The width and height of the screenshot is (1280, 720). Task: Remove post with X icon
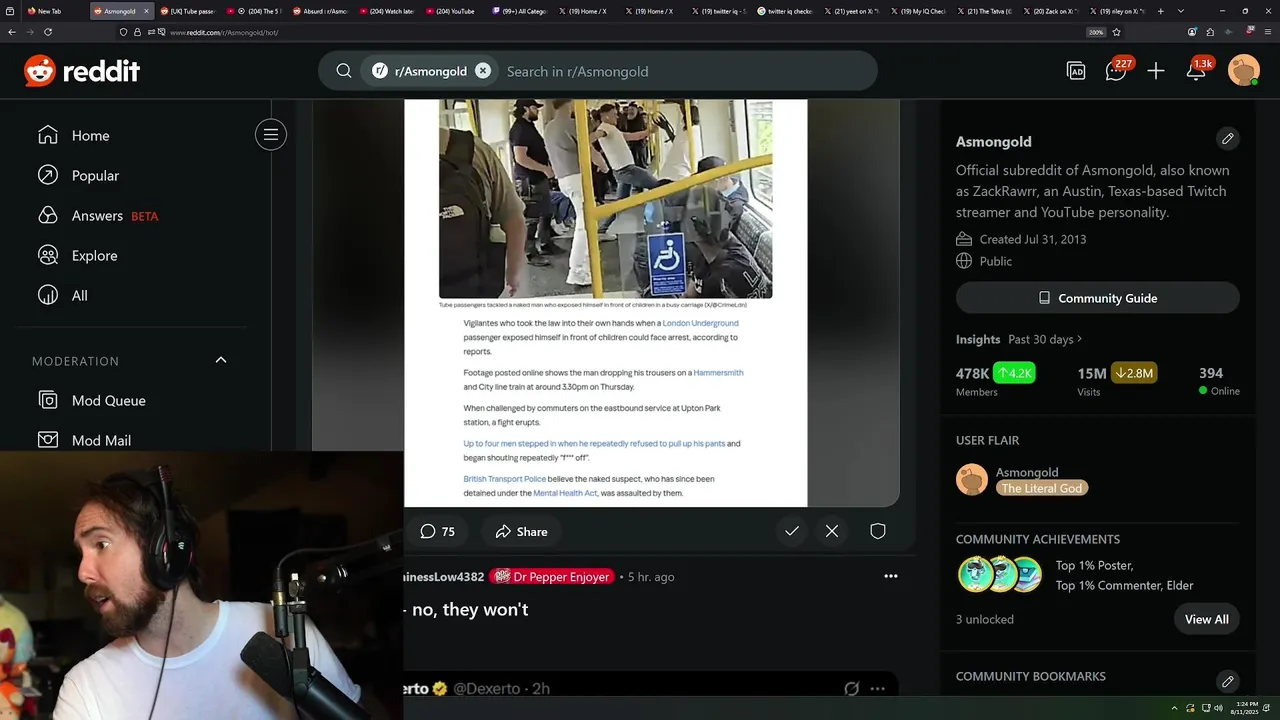832,531
